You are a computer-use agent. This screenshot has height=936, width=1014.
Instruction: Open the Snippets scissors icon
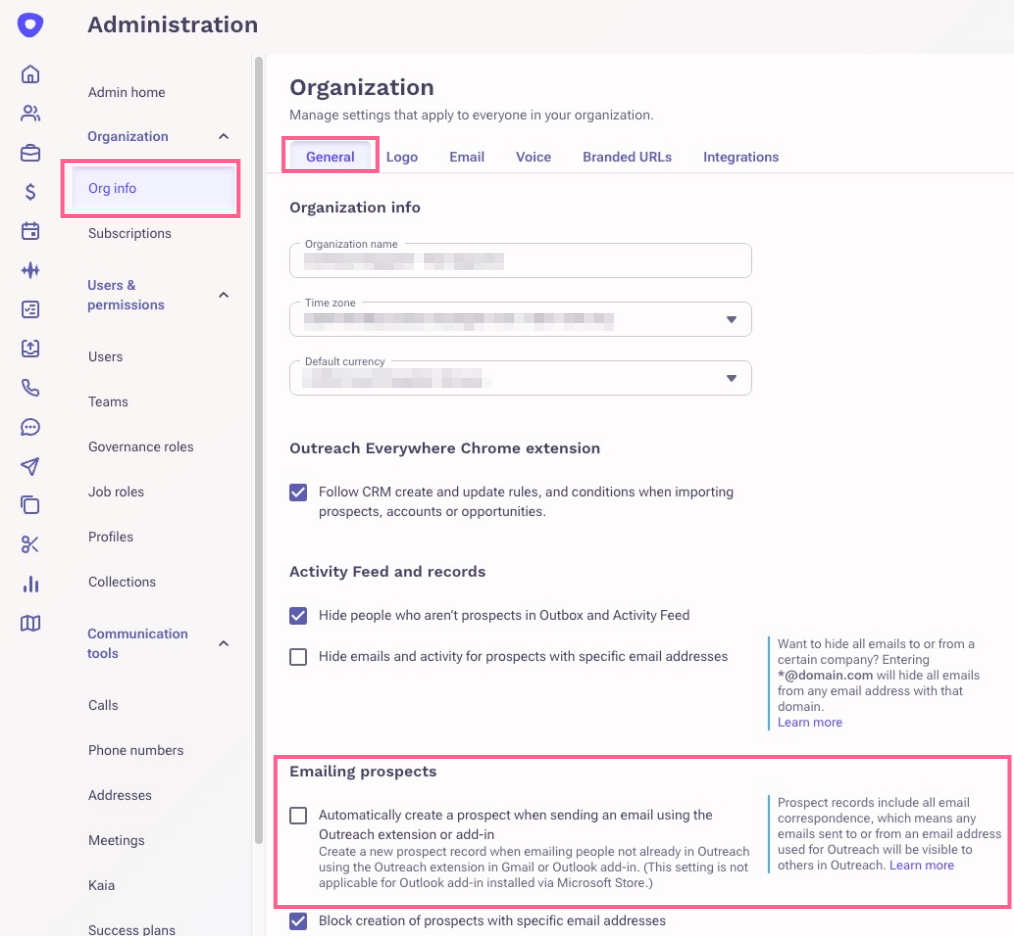coord(30,545)
